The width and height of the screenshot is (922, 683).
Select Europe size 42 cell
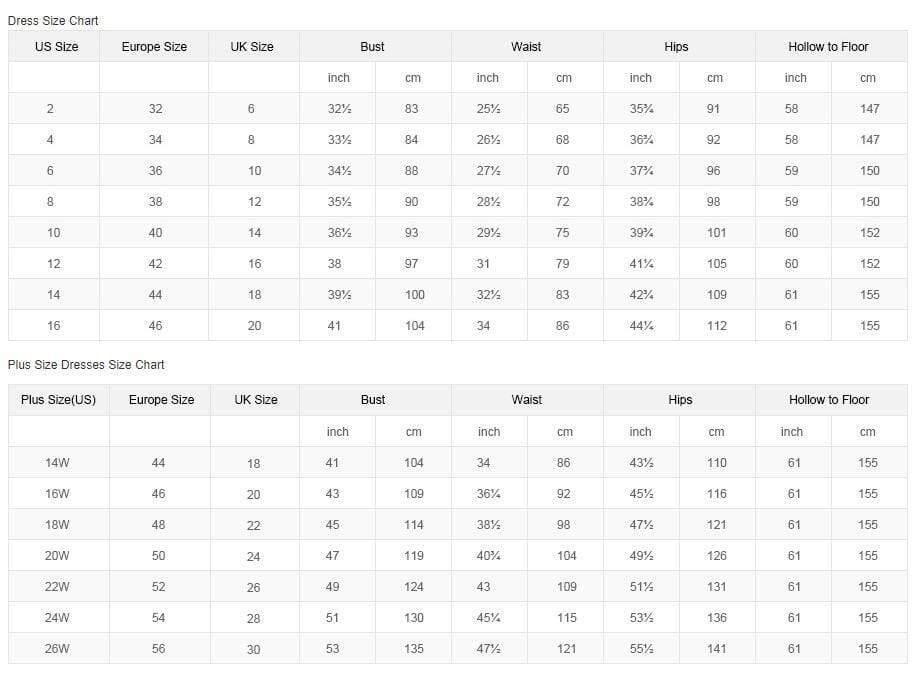[x=155, y=264]
